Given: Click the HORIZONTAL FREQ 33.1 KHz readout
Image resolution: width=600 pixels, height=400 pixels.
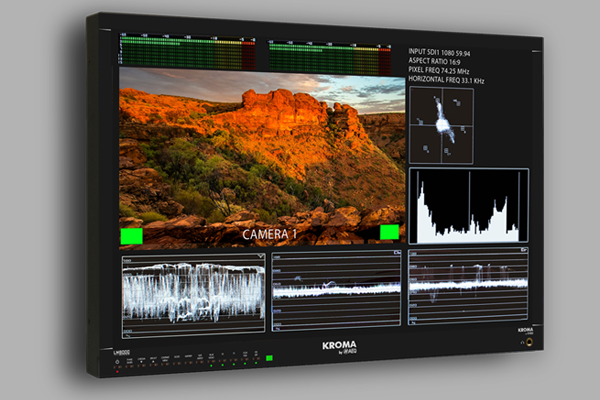Looking at the screenshot, I should pos(458,80).
